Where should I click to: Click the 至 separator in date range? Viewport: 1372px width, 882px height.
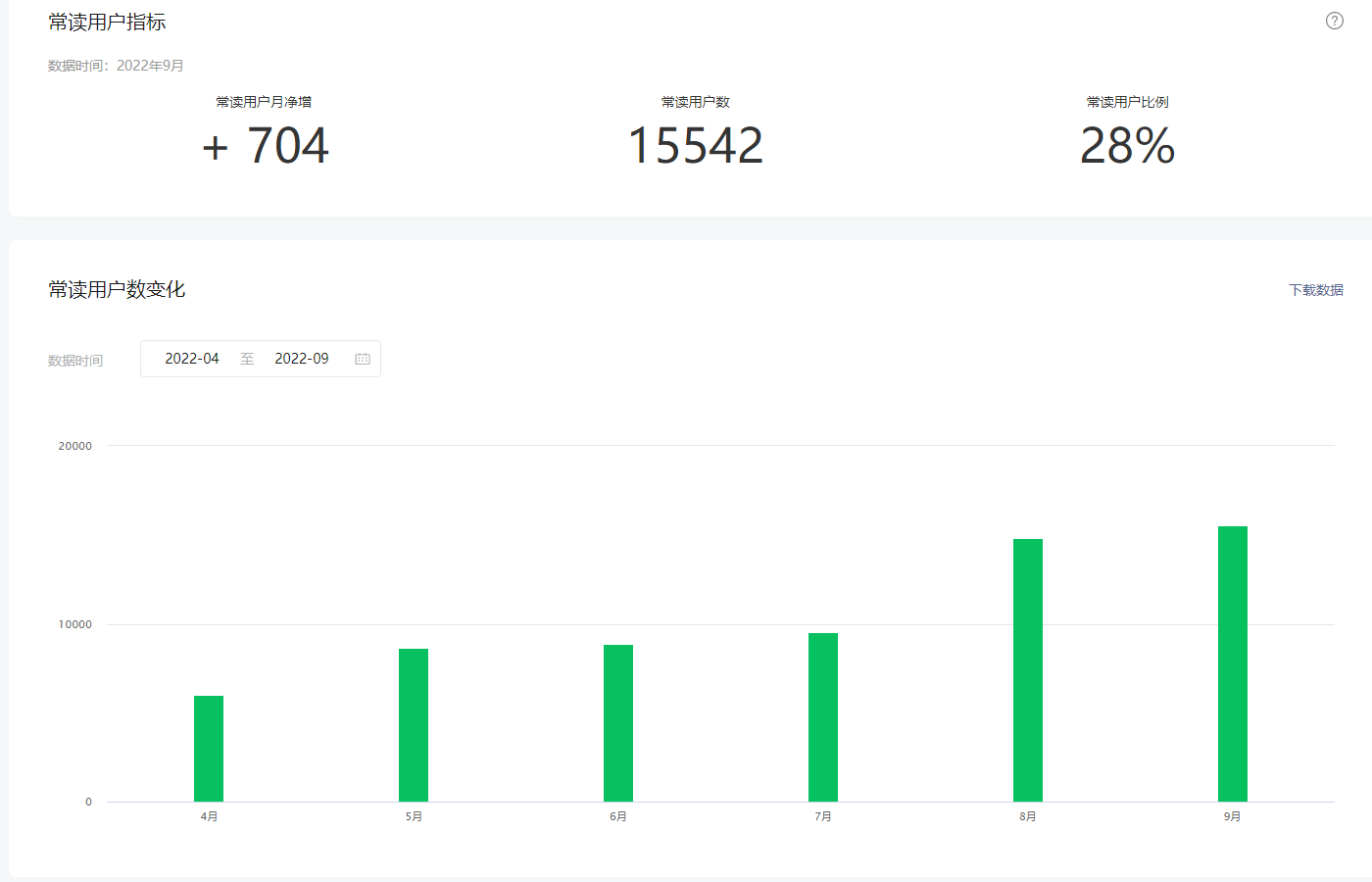[247, 359]
